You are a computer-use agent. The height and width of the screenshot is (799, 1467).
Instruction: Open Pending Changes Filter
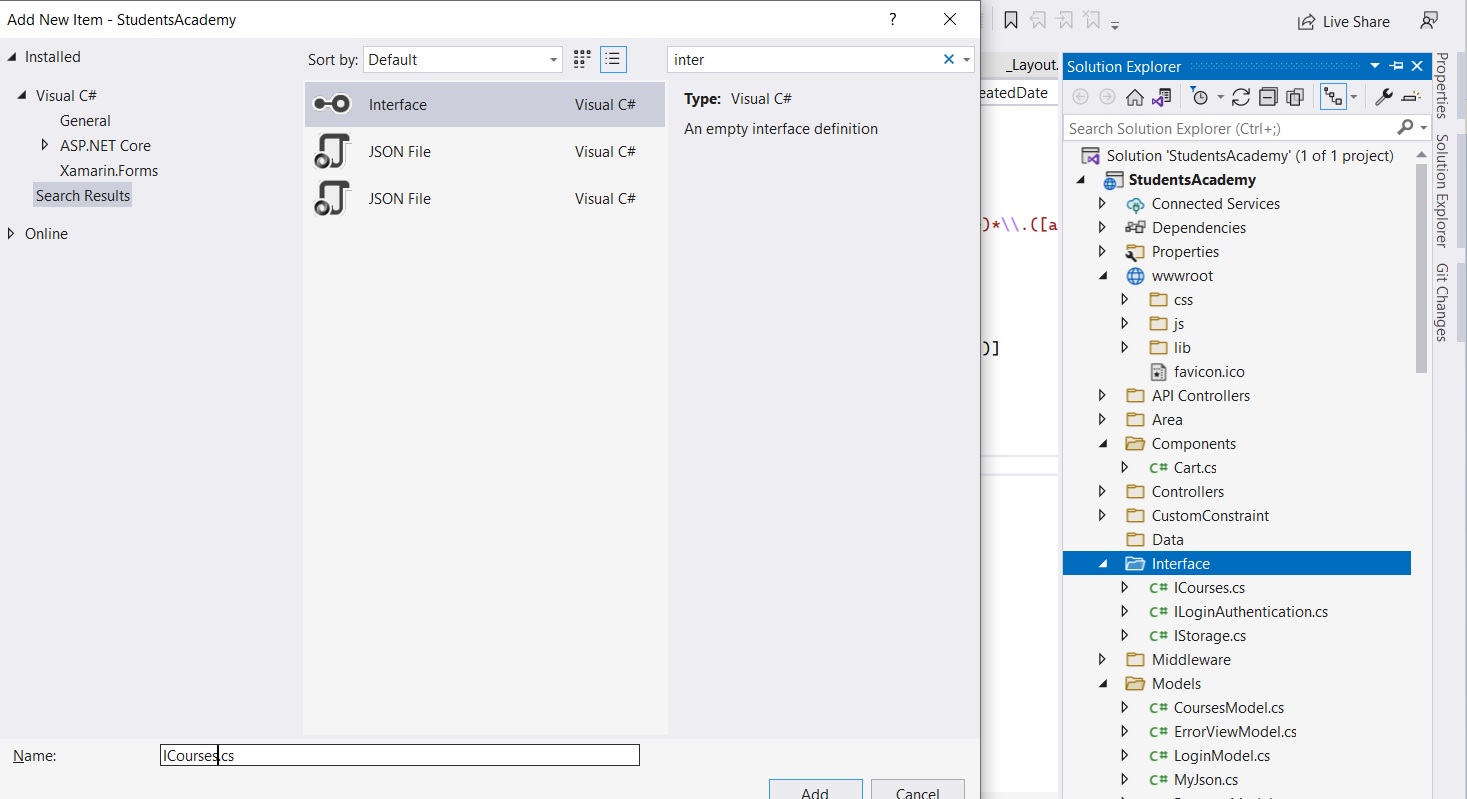coord(1200,97)
